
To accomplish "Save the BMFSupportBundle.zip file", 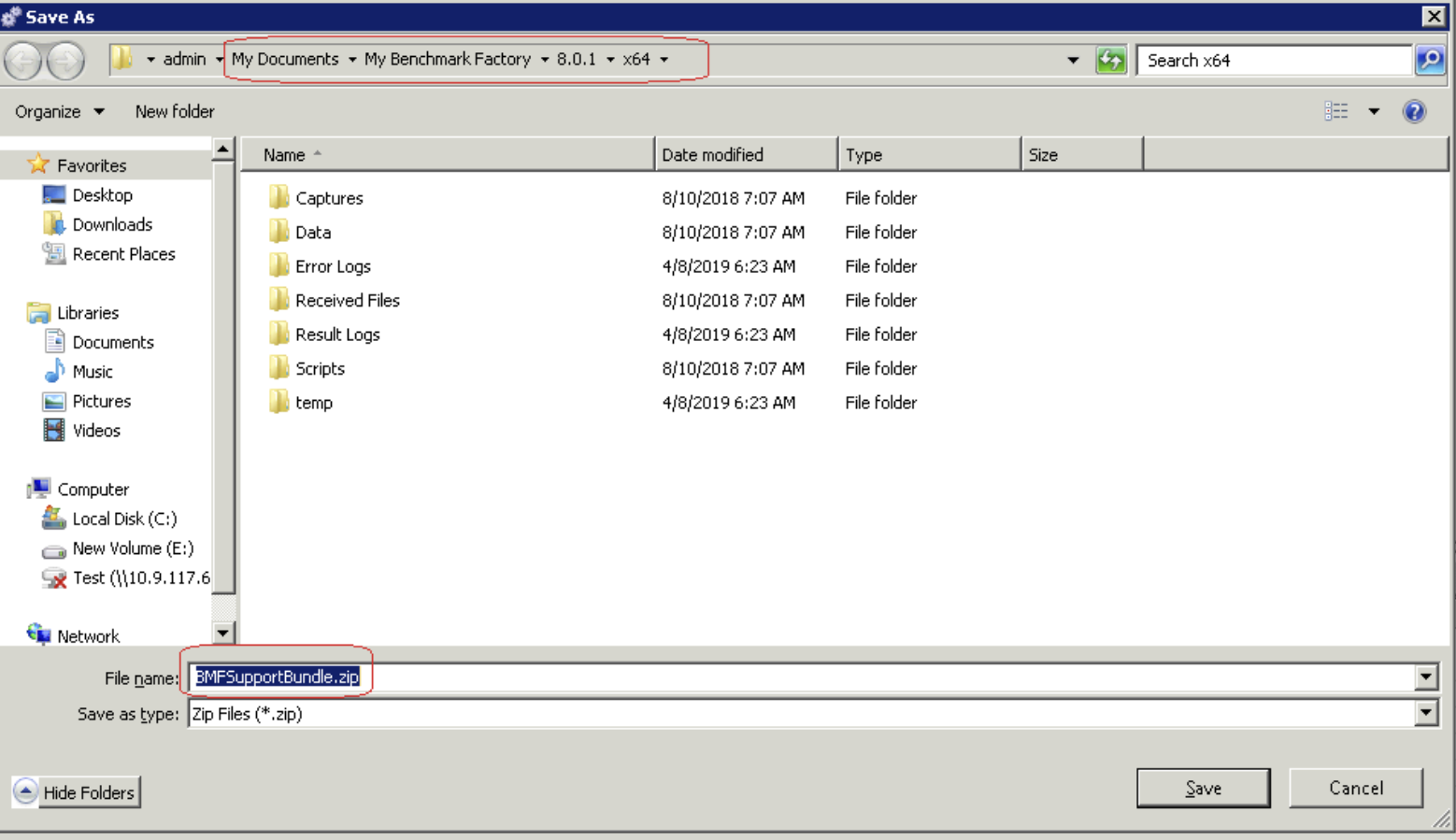I will [1203, 787].
